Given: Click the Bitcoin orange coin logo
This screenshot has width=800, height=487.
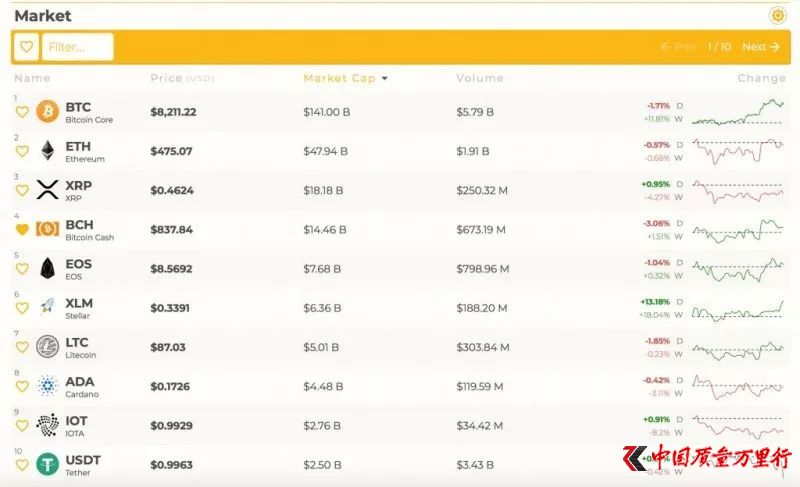Looking at the screenshot, I should [x=47, y=111].
